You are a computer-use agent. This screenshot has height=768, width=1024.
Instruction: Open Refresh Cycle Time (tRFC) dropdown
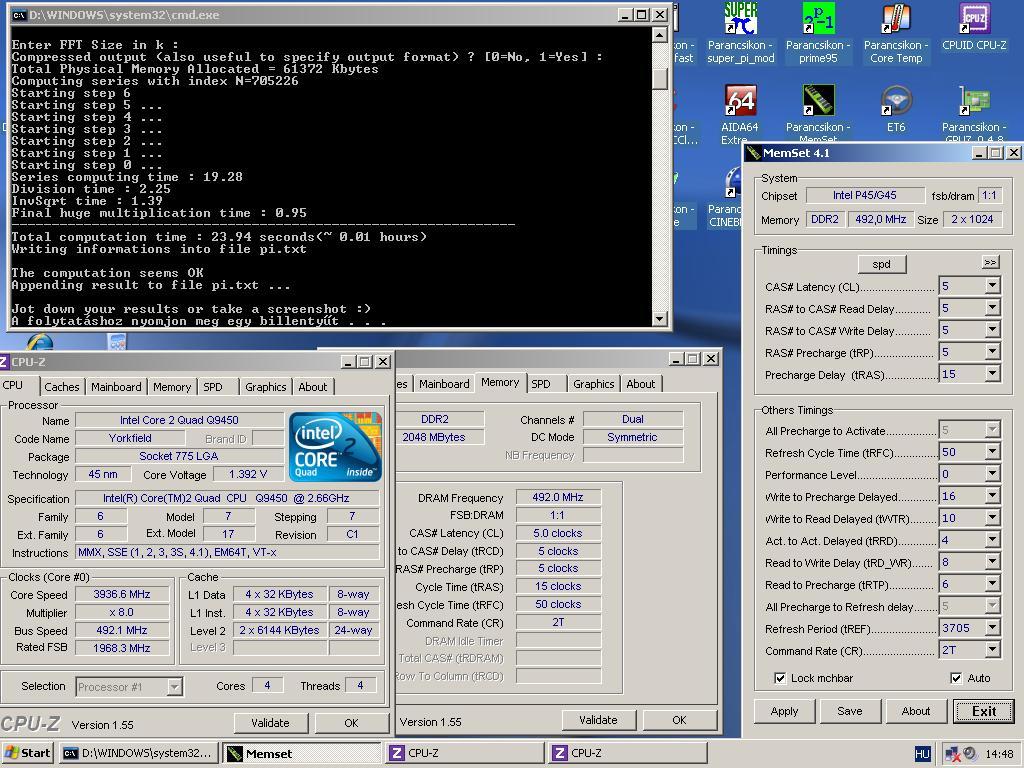[992, 452]
